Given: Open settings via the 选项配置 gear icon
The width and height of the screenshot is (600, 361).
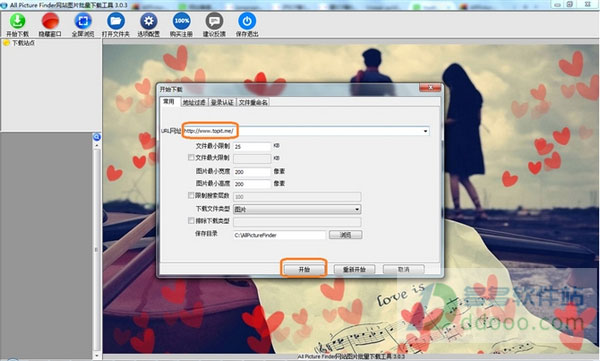Looking at the screenshot, I should (148, 21).
